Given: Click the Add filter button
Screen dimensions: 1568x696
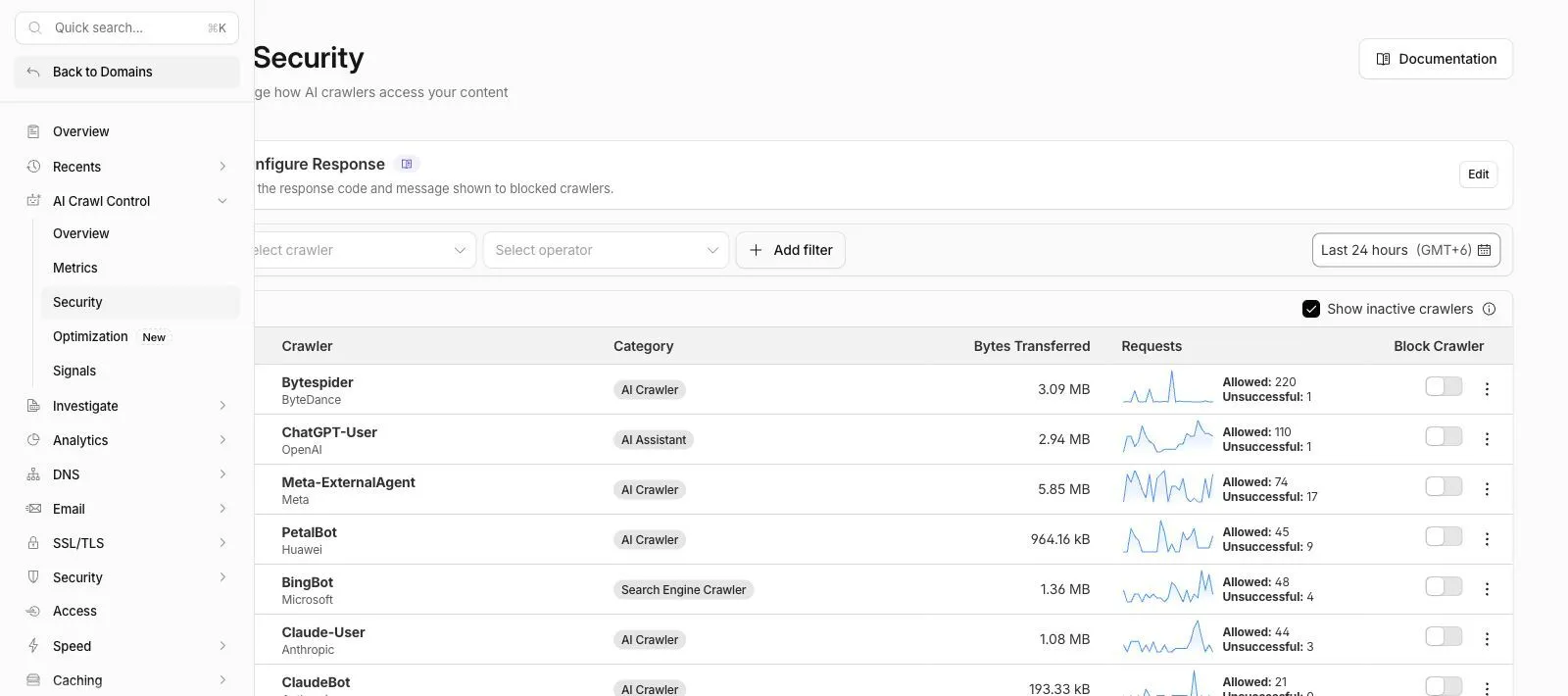Looking at the screenshot, I should coord(791,250).
